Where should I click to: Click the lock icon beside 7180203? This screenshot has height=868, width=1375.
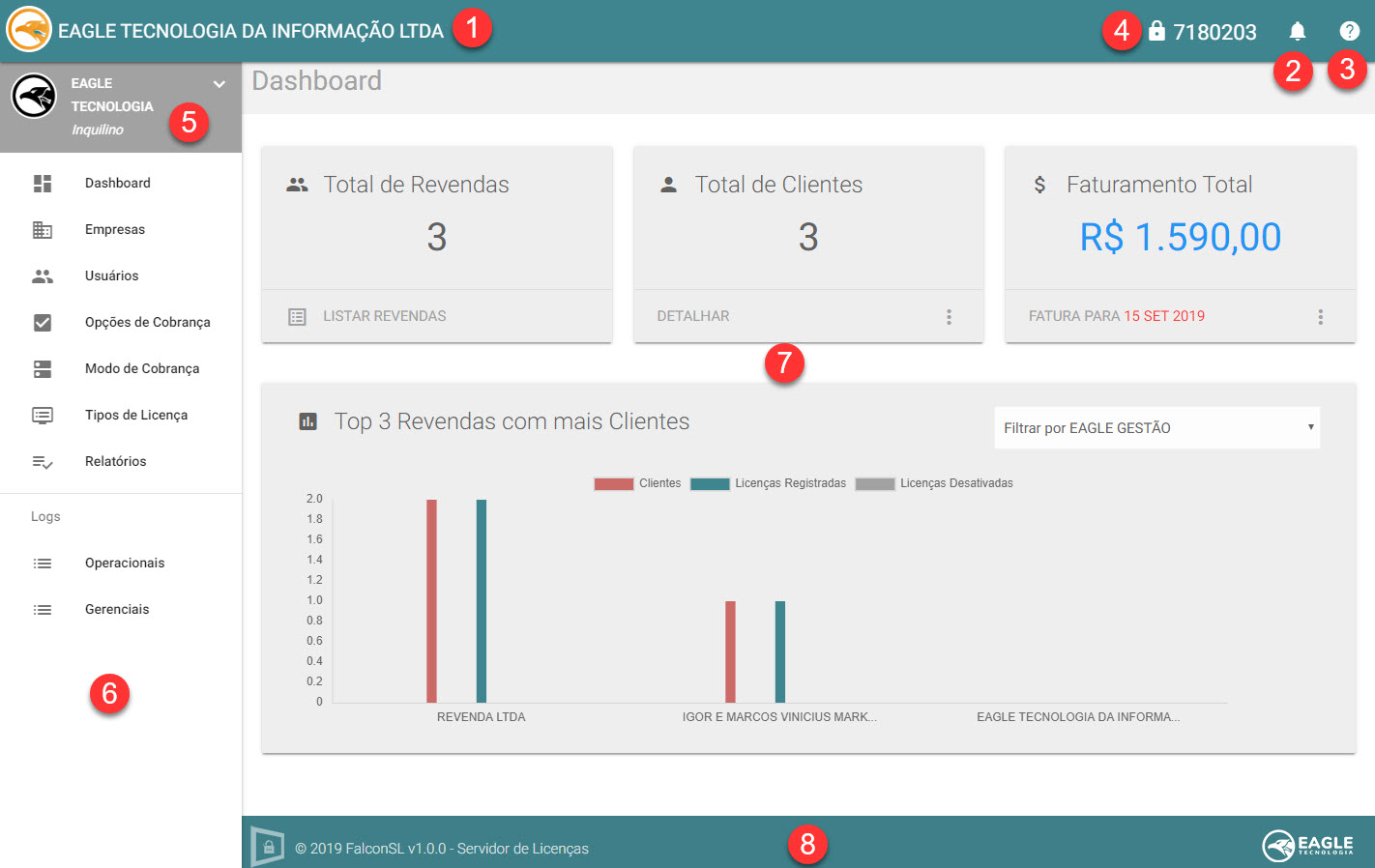[x=1156, y=31]
